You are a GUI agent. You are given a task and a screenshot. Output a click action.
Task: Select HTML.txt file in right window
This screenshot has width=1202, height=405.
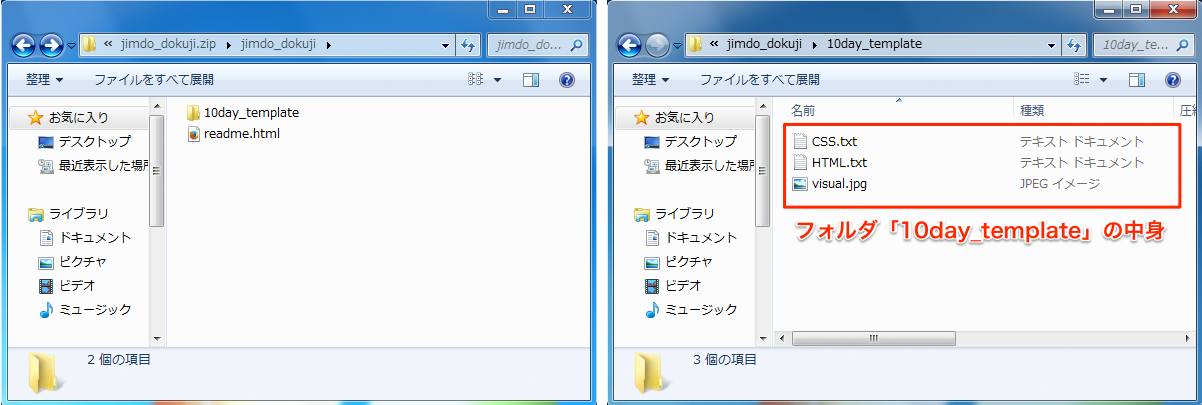[829, 162]
